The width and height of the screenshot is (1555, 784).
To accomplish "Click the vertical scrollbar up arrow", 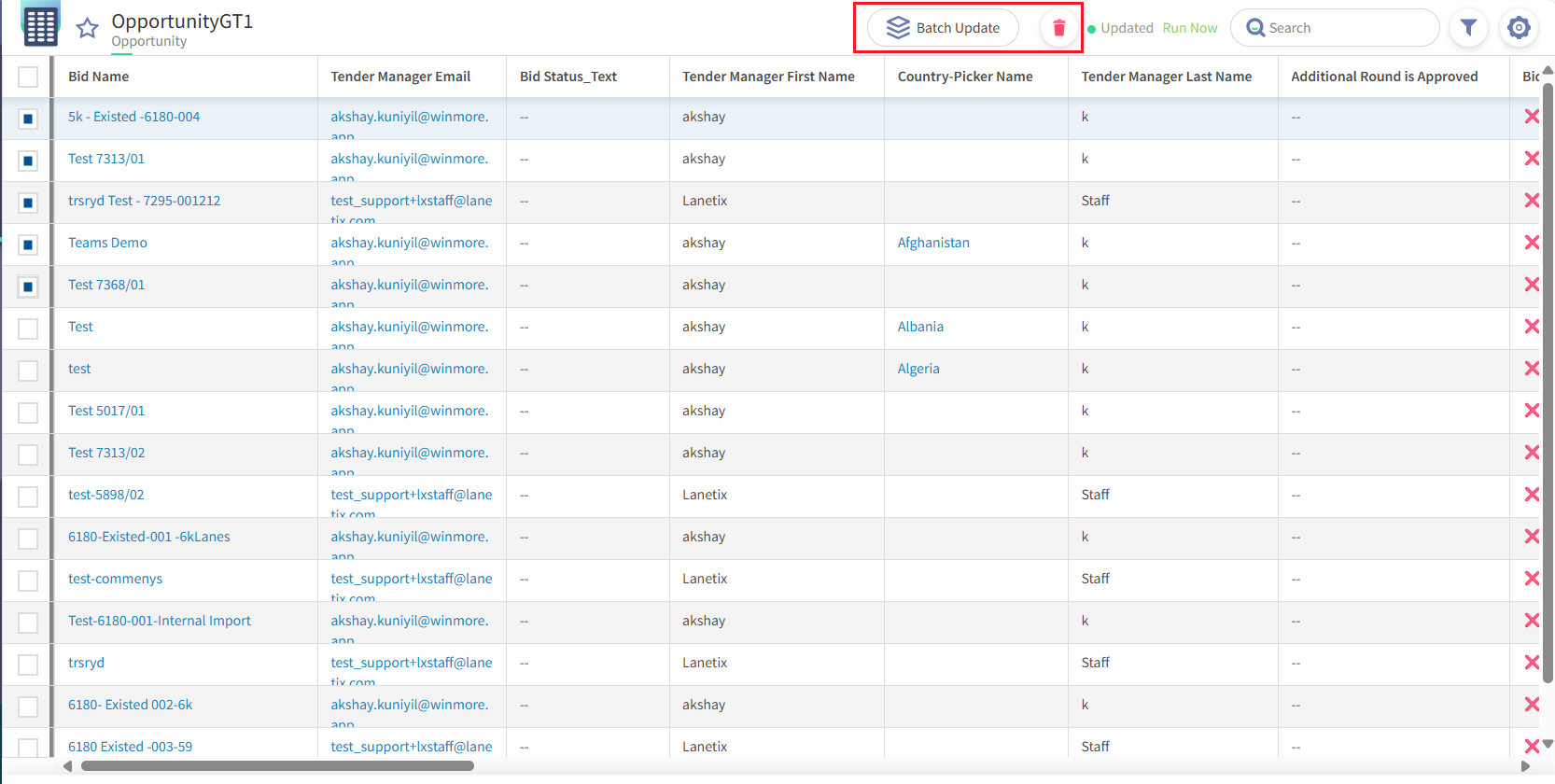I will coord(1548,70).
